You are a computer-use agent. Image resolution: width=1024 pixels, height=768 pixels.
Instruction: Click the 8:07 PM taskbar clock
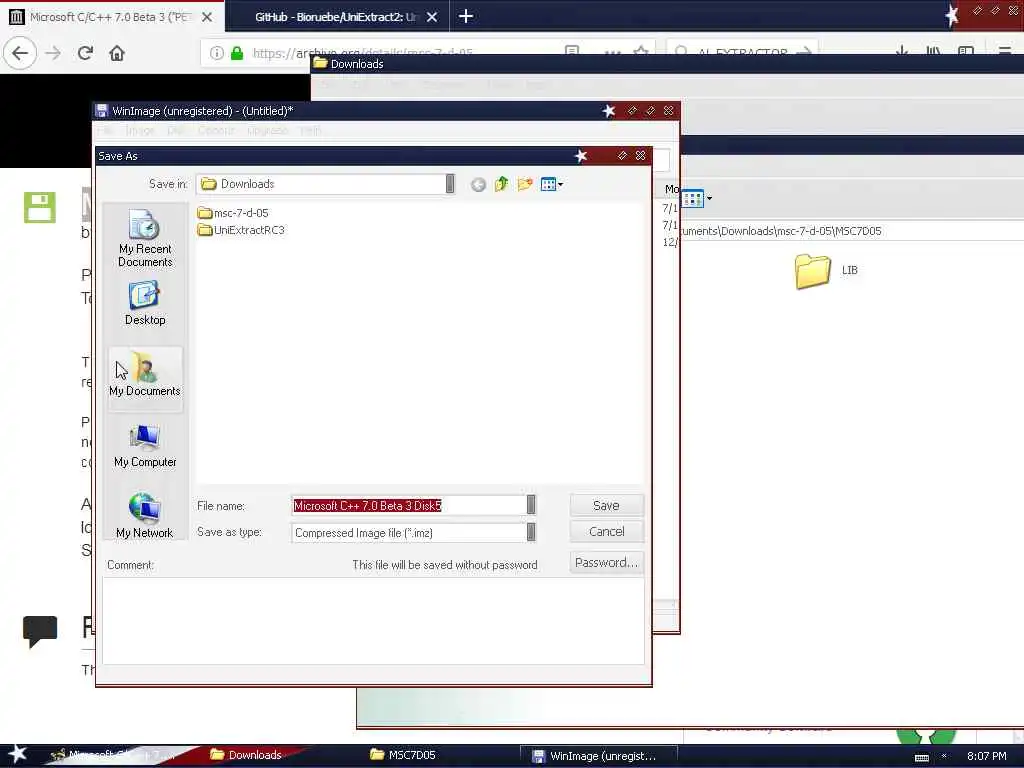point(986,756)
